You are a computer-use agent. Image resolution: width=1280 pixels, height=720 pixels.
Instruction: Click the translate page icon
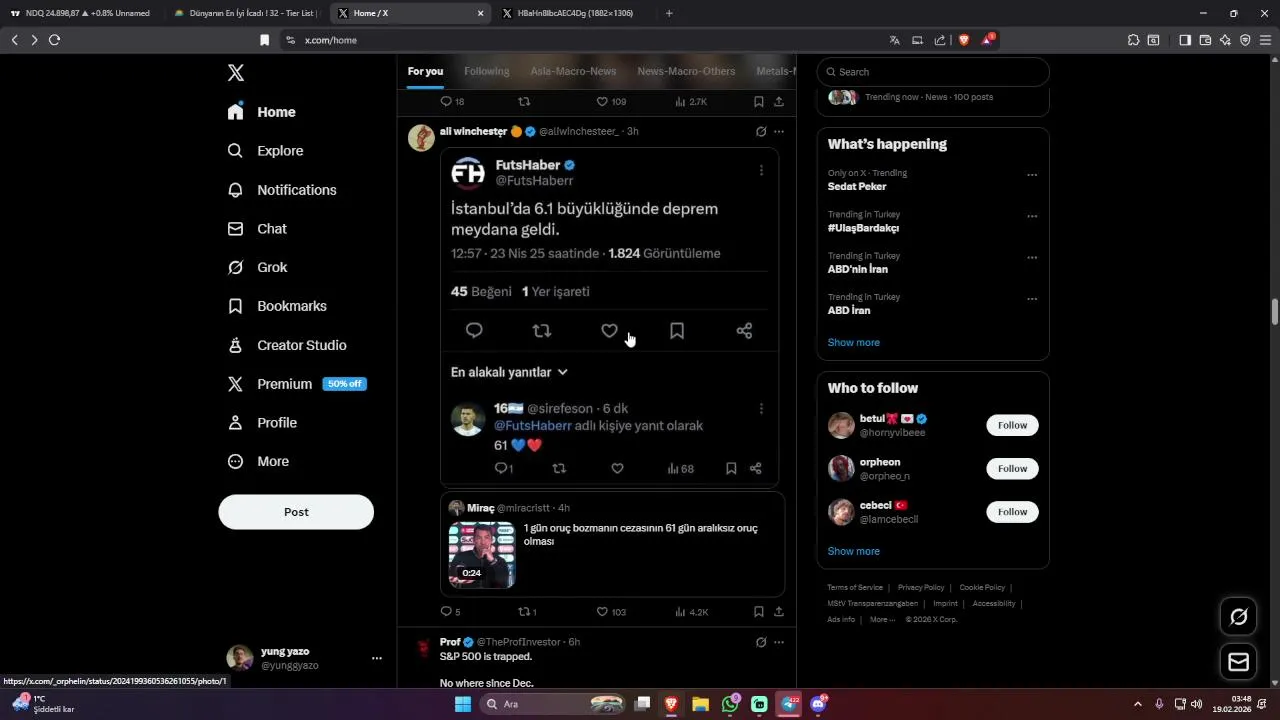coord(895,40)
